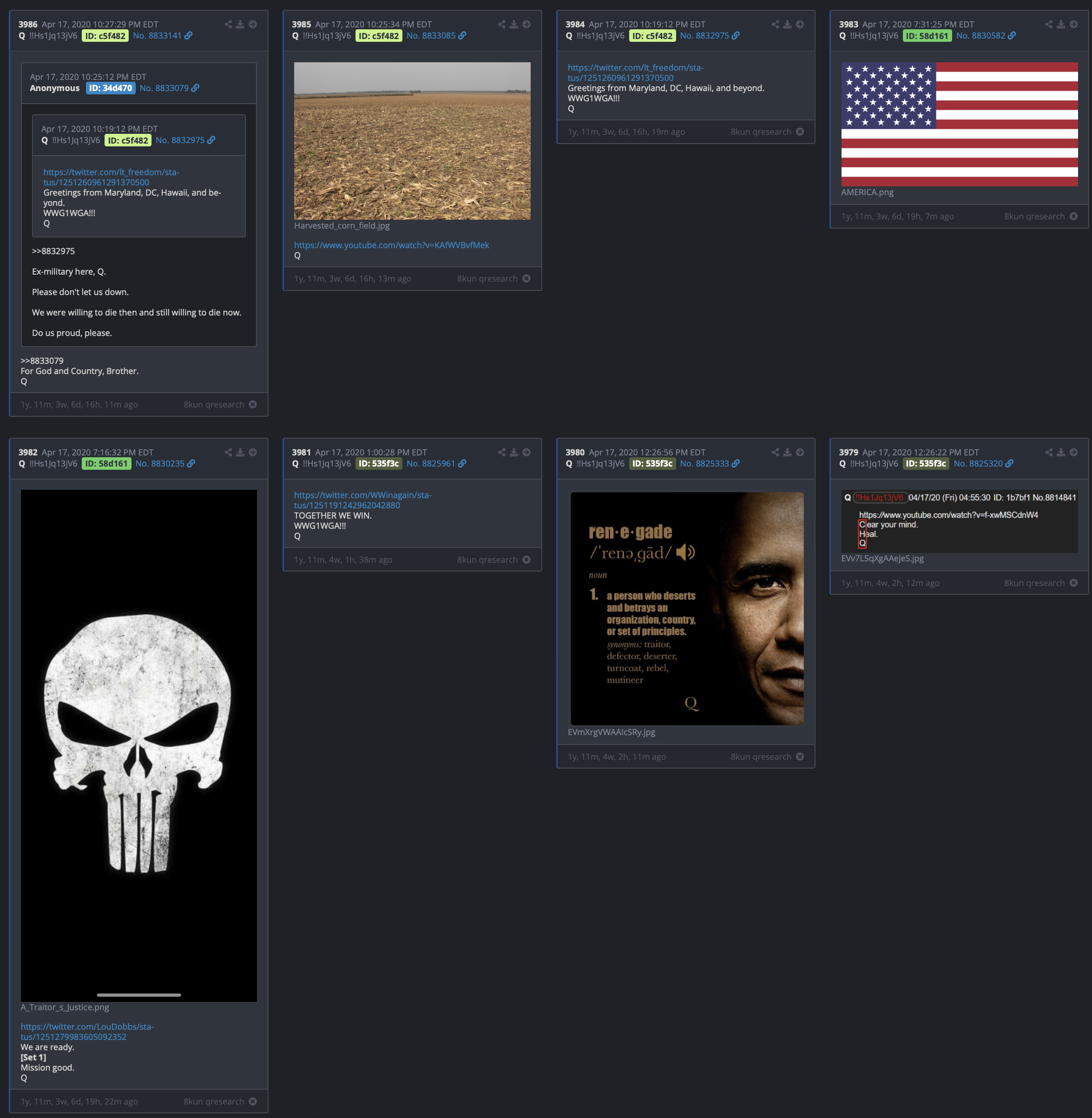
Task: Open the post number link No. 8825333
Action: click(704, 463)
